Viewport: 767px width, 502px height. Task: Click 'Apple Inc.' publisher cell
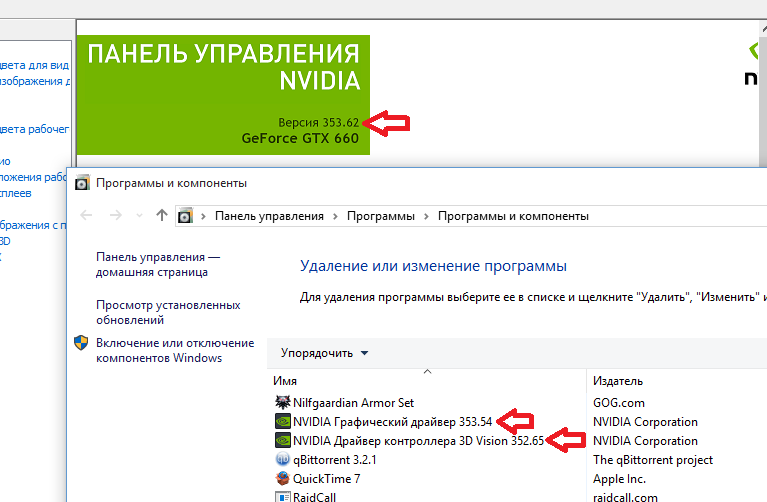point(619,479)
